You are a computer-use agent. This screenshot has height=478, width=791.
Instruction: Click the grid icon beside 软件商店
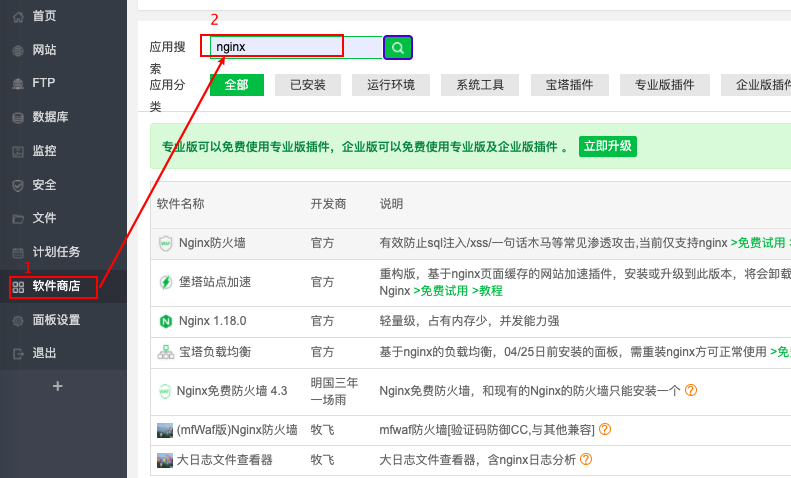tap(18, 287)
